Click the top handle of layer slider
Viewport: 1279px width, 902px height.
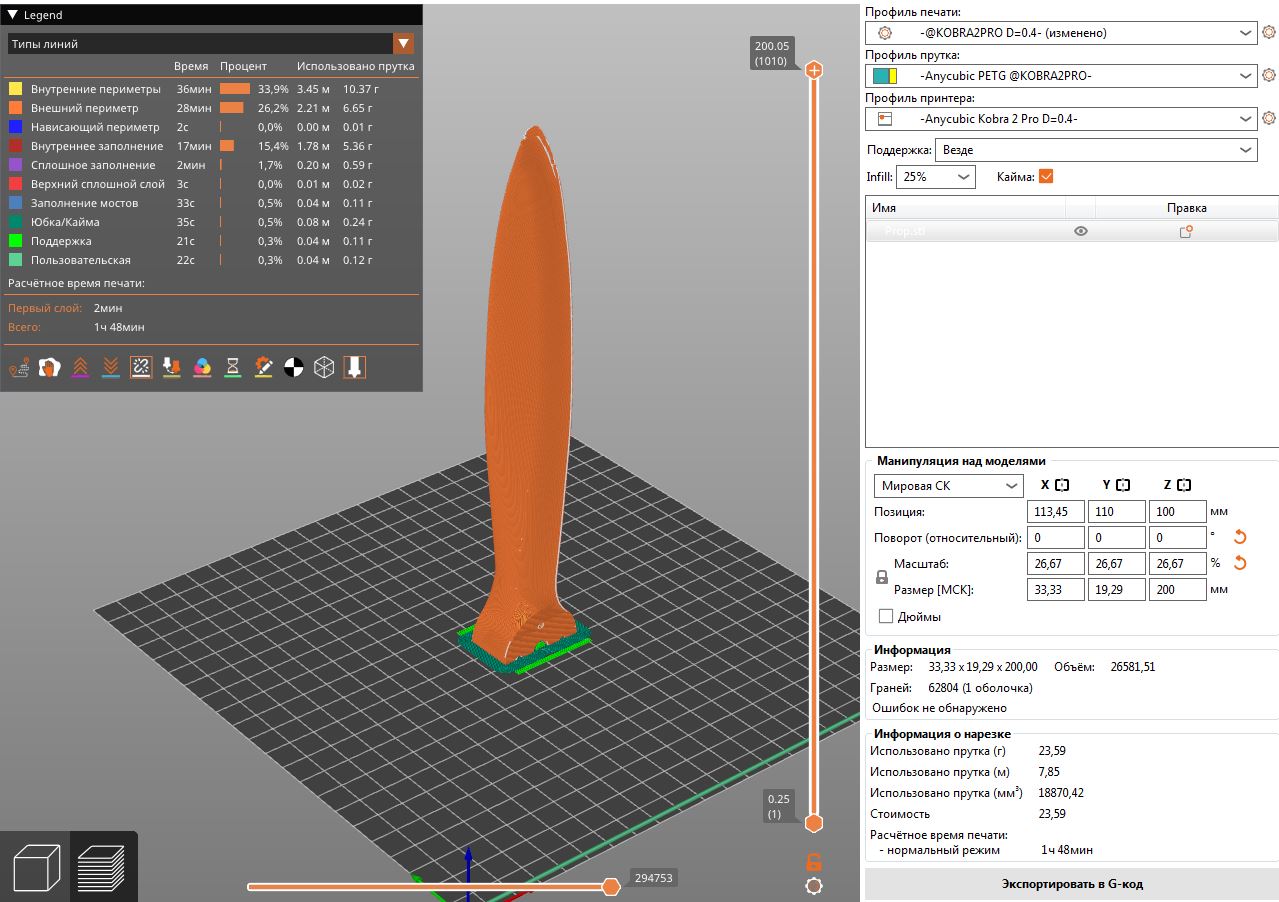tap(814, 70)
